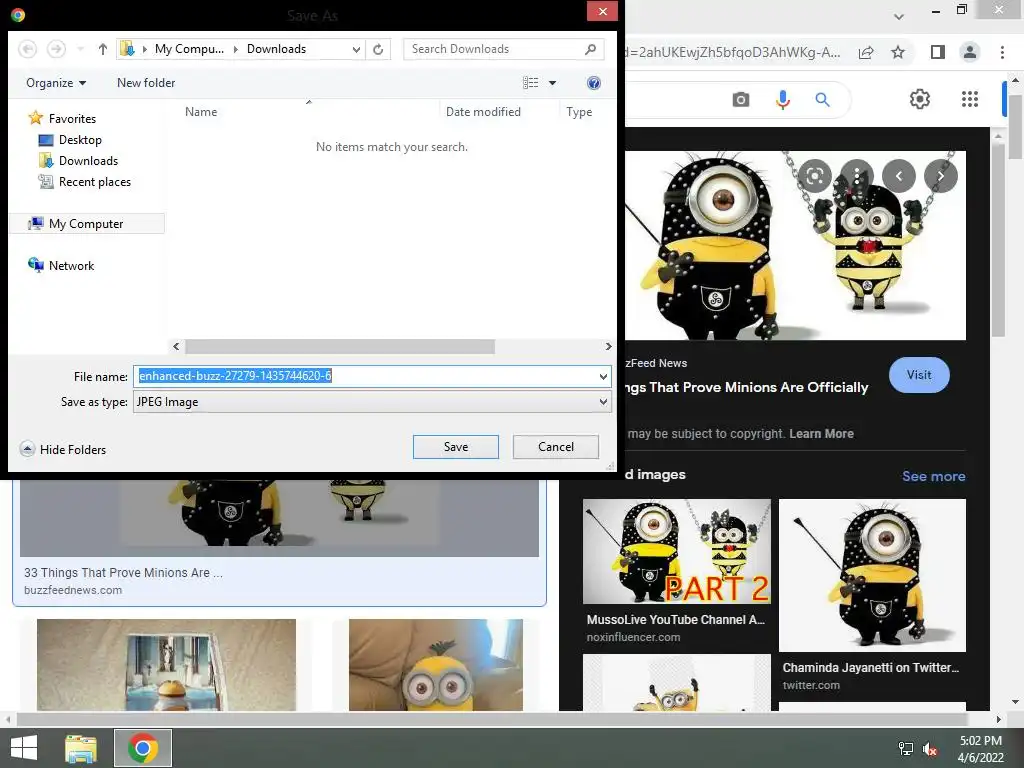Show next image in preview

(940, 176)
